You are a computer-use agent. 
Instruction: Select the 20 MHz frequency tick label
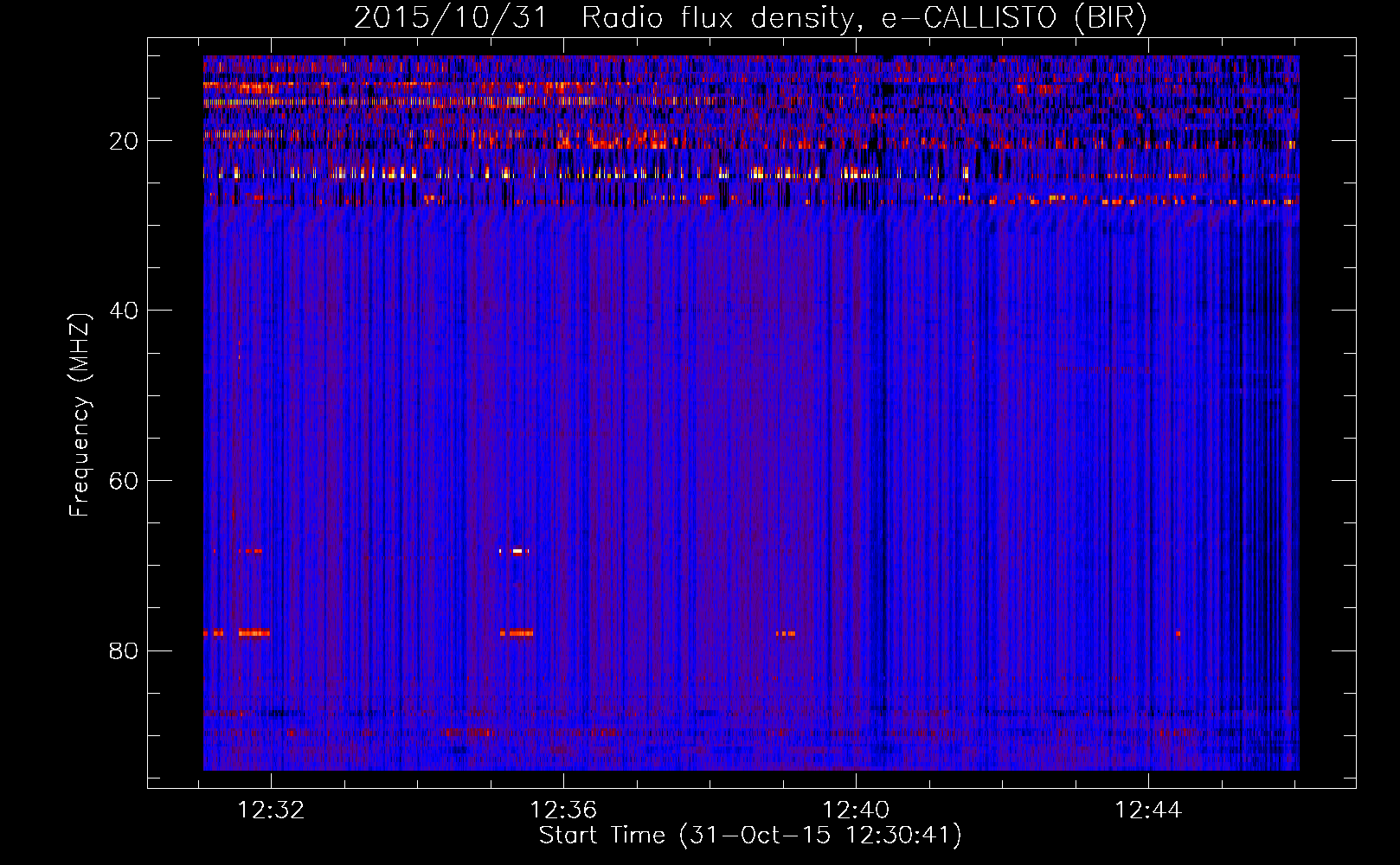(x=125, y=141)
